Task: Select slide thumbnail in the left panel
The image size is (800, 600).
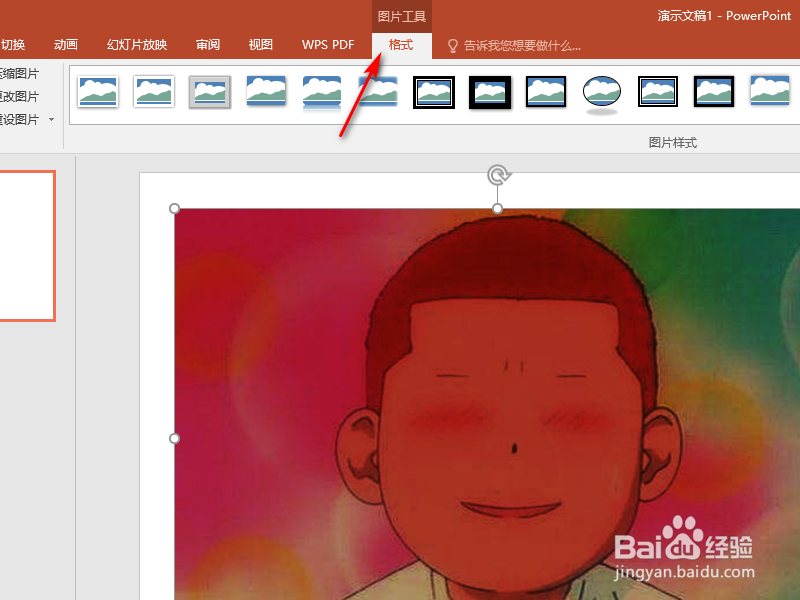Action: [x=27, y=246]
